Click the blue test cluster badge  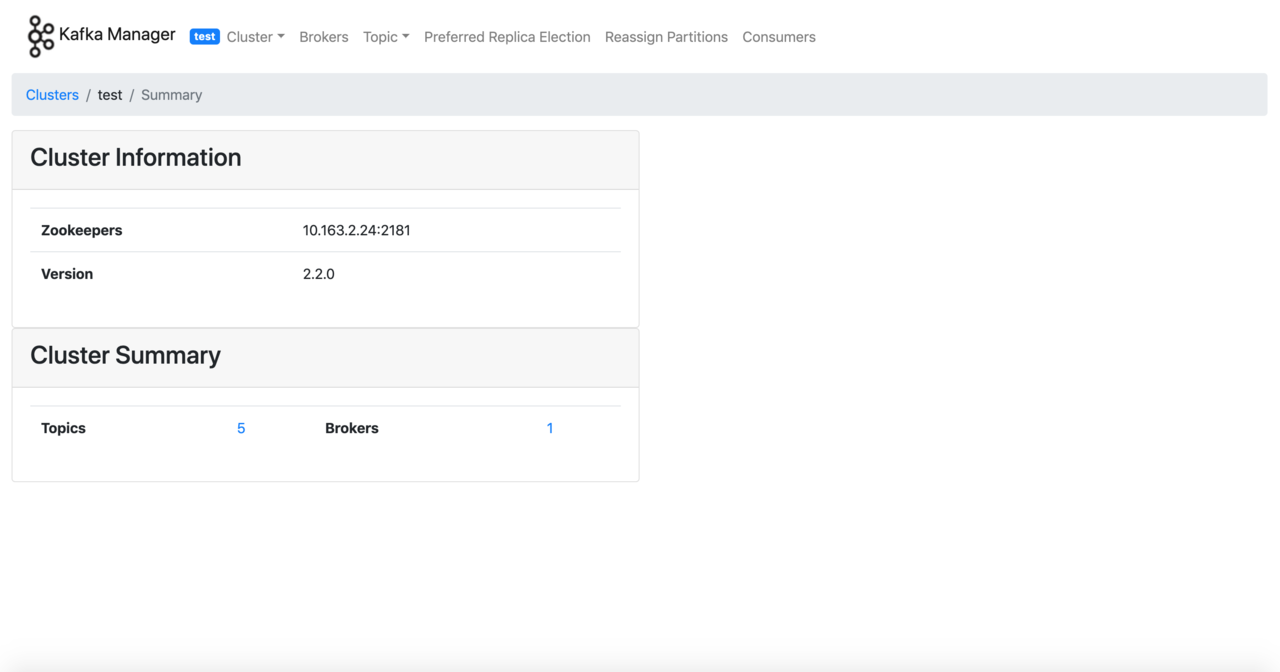(204, 36)
